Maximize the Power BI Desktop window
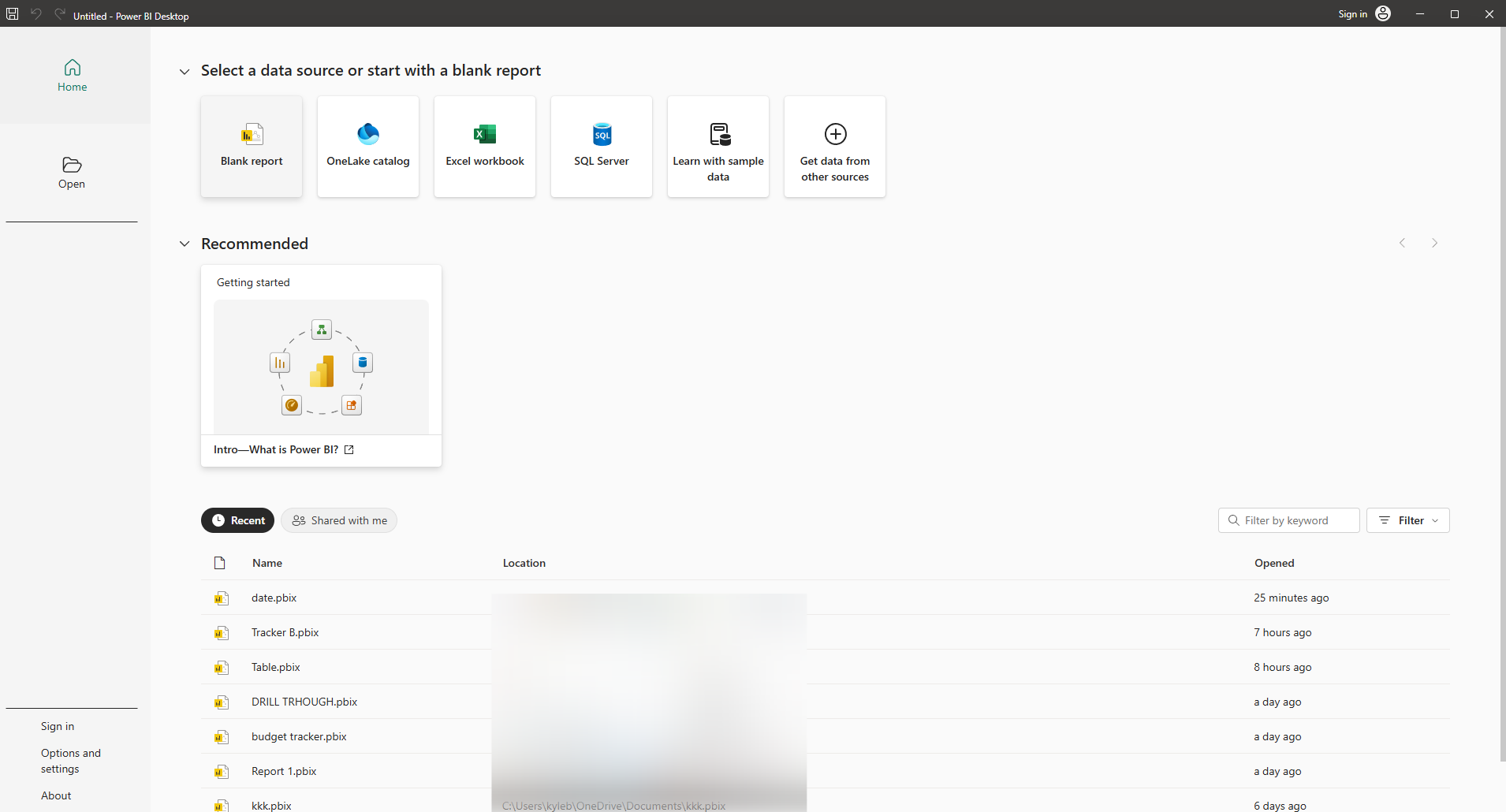The image size is (1506, 812). coord(1455,14)
